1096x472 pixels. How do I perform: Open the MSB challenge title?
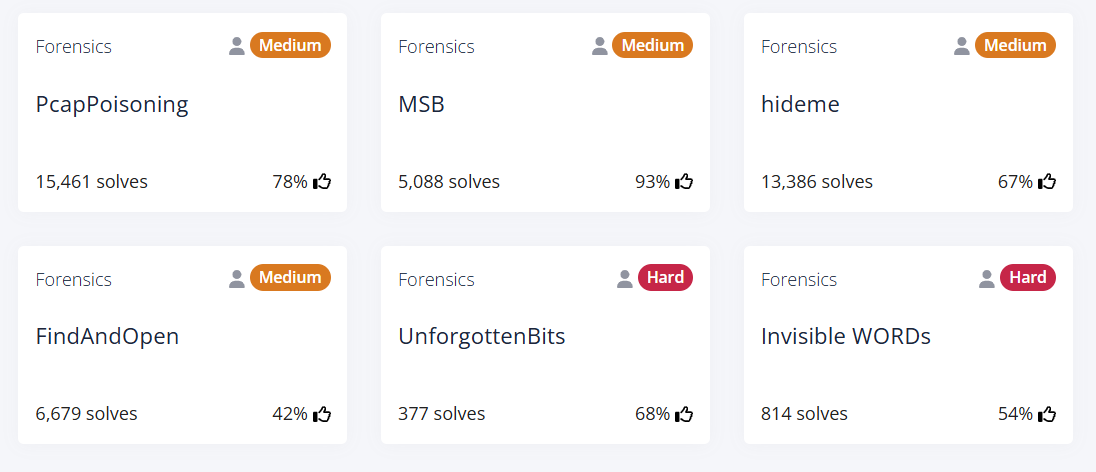pyautogui.click(x=421, y=104)
